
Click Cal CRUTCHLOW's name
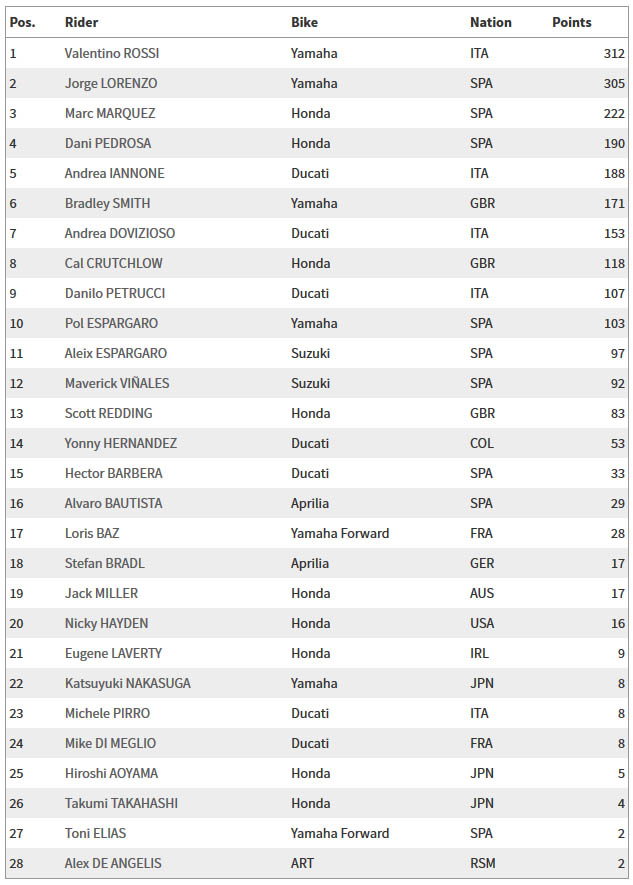click(x=113, y=263)
